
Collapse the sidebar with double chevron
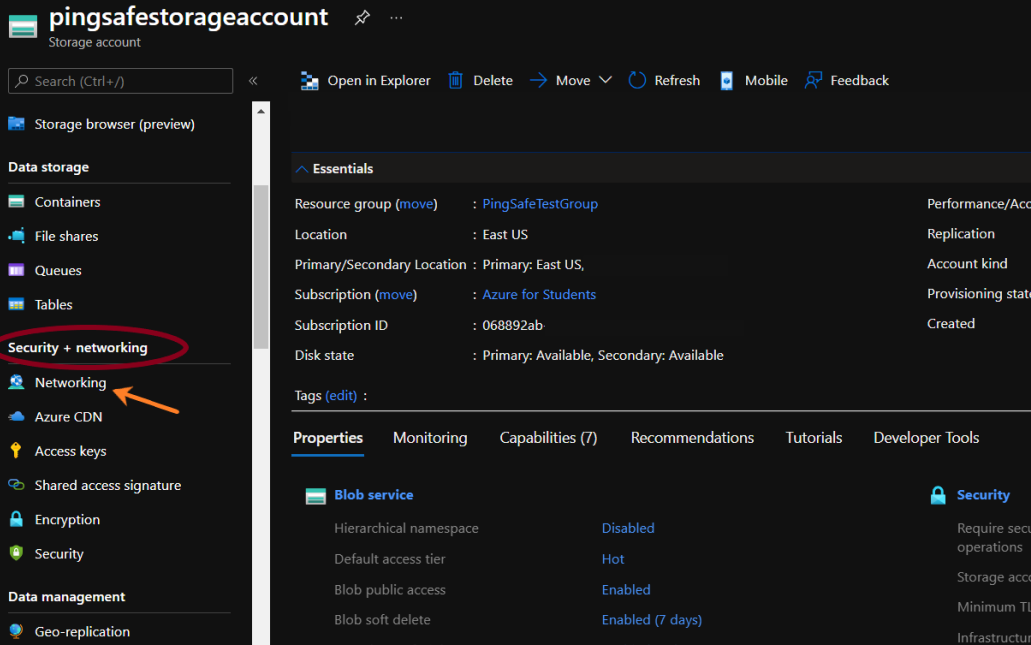253,81
